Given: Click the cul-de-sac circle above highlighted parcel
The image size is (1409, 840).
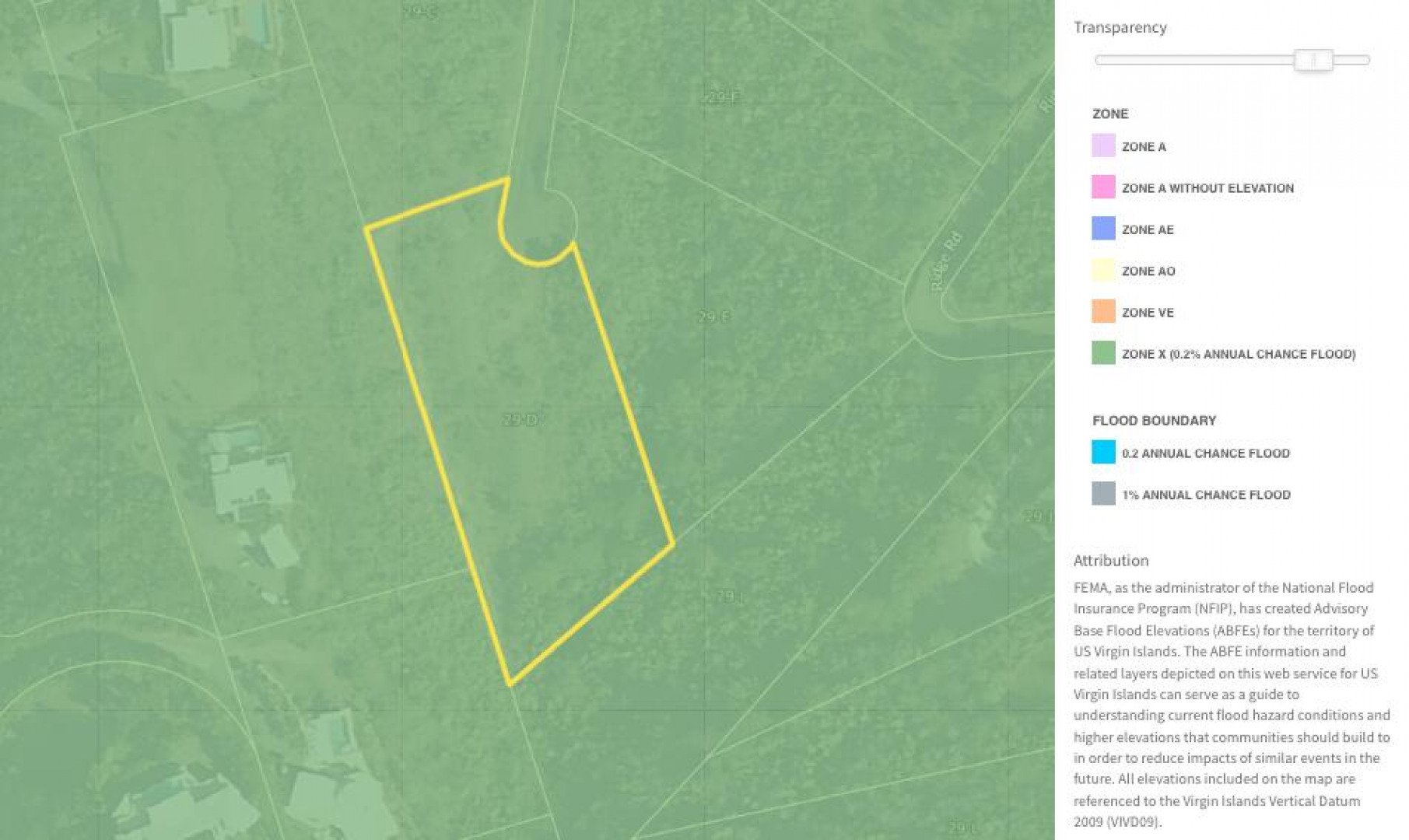Looking at the screenshot, I should 539,226.
